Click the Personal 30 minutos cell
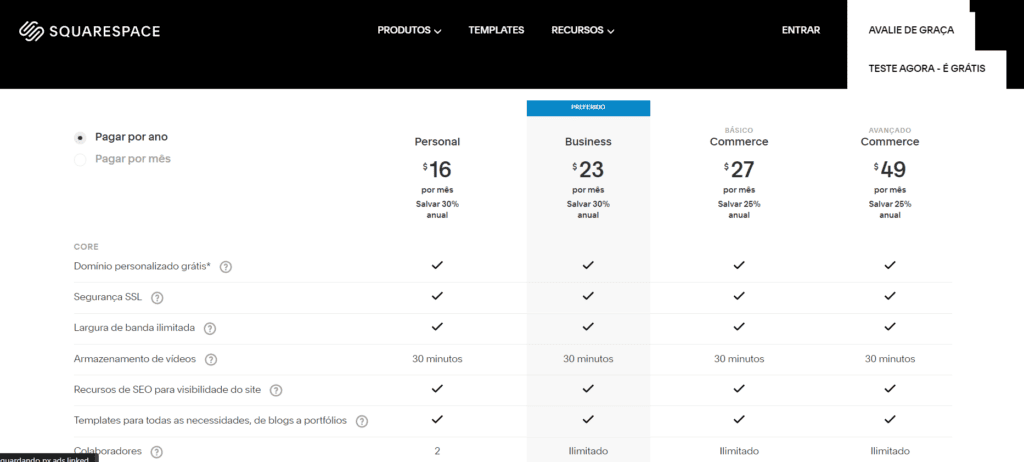 coord(437,359)
